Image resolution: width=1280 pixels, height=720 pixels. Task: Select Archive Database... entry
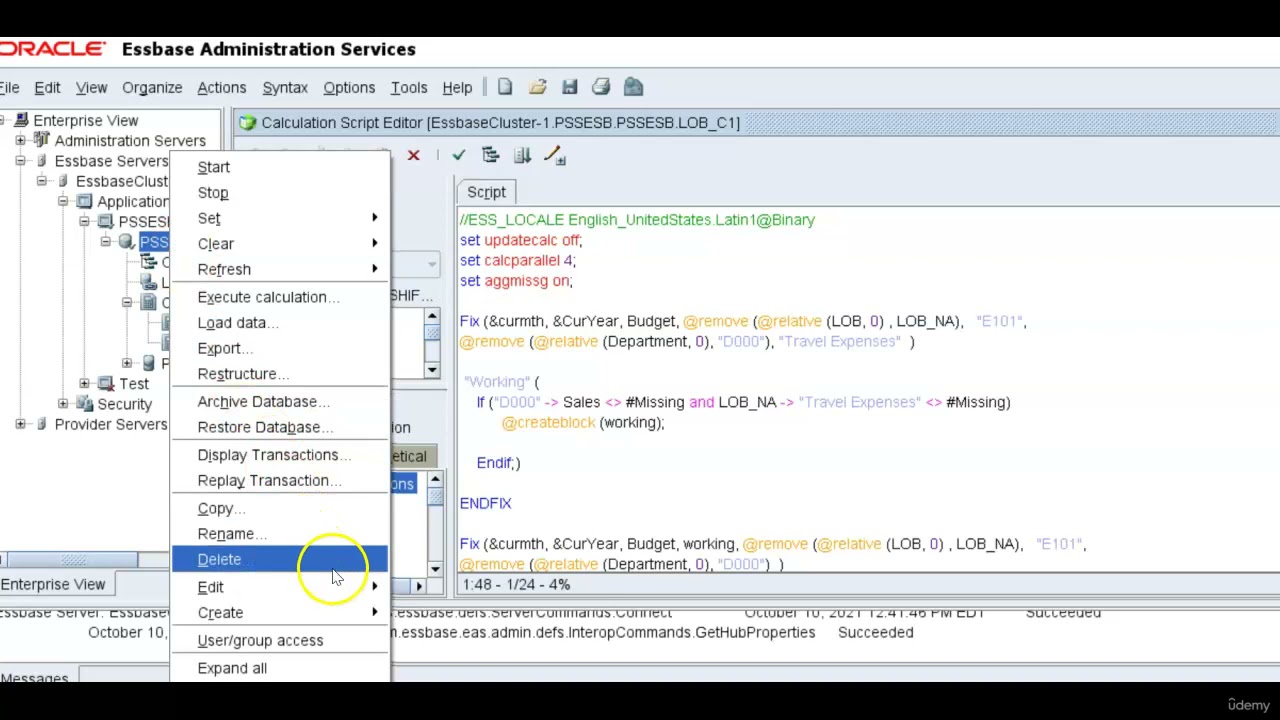(279, 402)
